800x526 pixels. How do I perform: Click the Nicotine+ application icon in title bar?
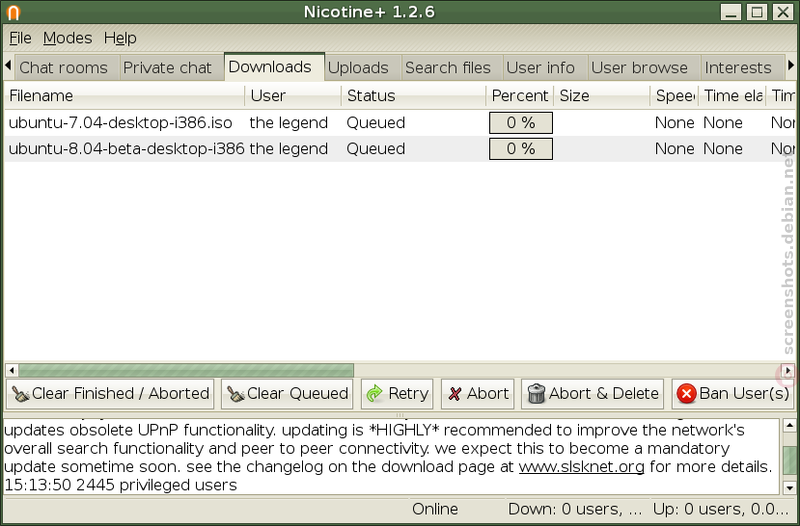13,12
